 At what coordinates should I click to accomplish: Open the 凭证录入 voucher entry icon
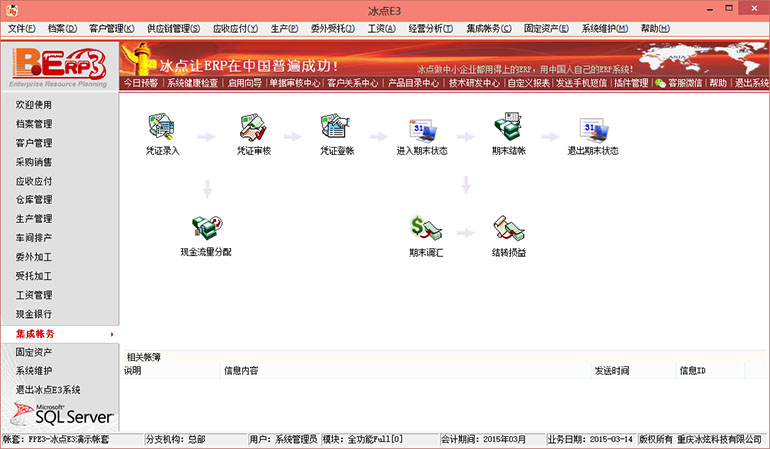tap(162, 127)
